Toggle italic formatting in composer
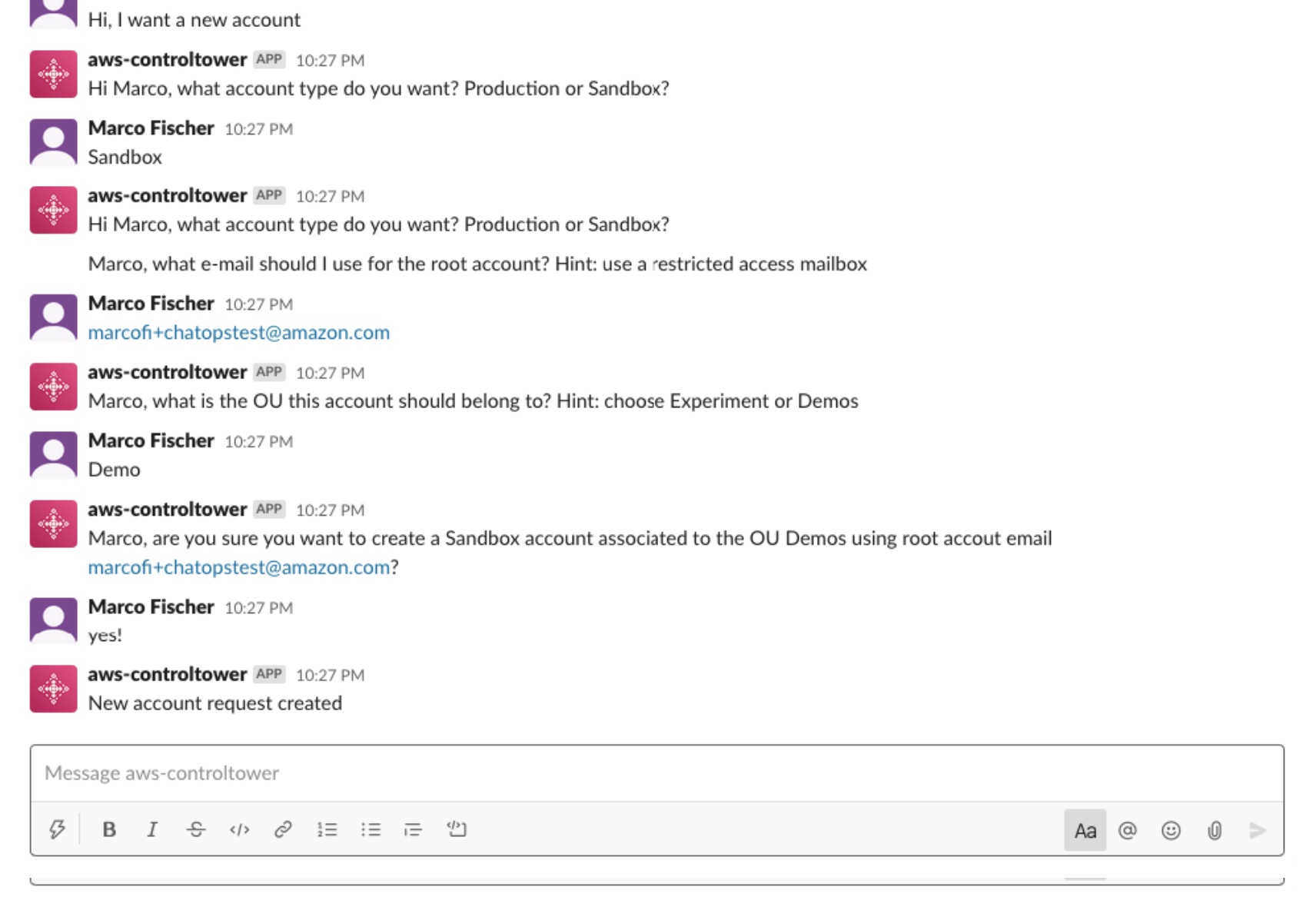 pyautogui.click(x=152, y=829)
